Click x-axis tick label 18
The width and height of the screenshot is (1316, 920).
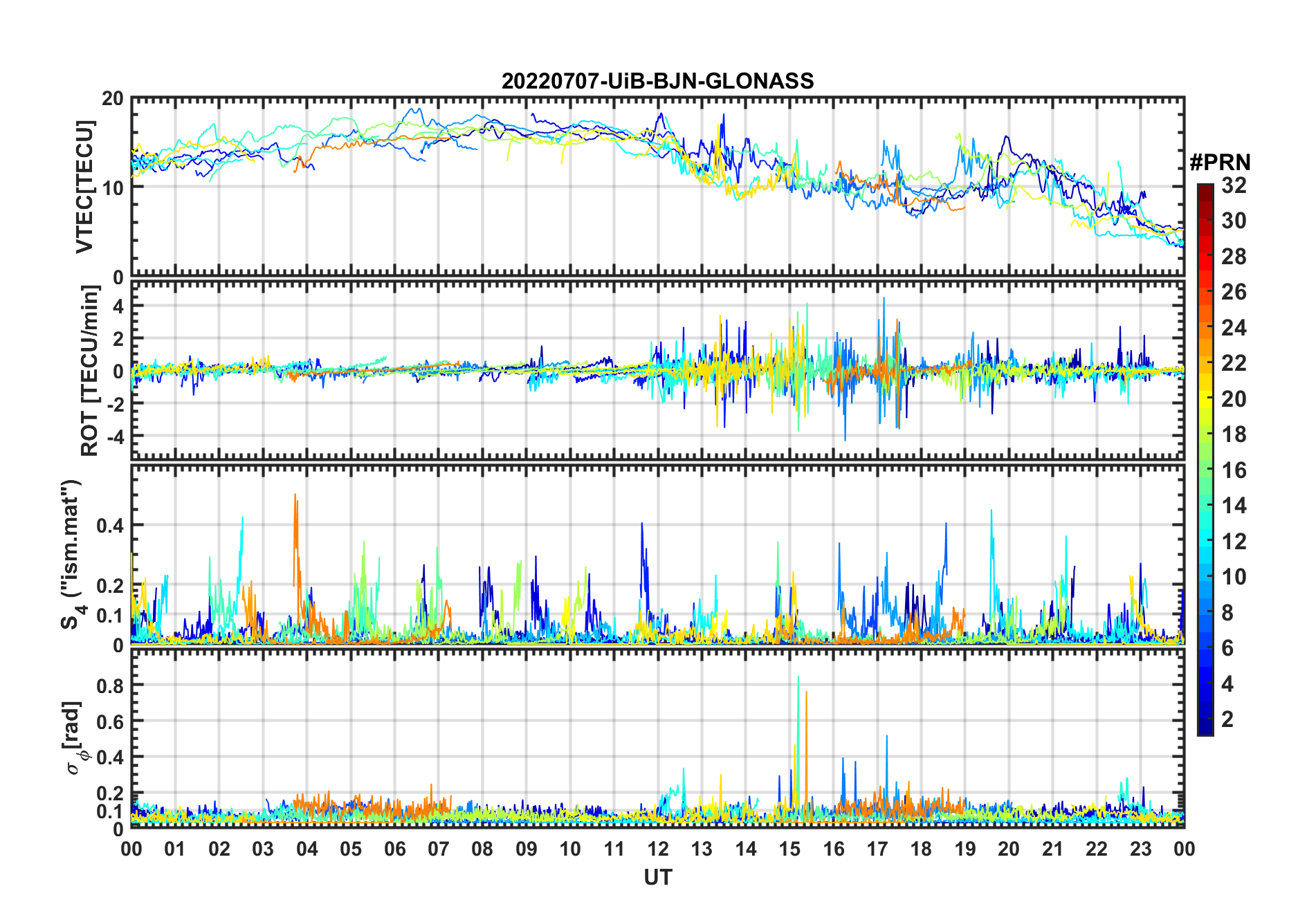tap(921, 849)
